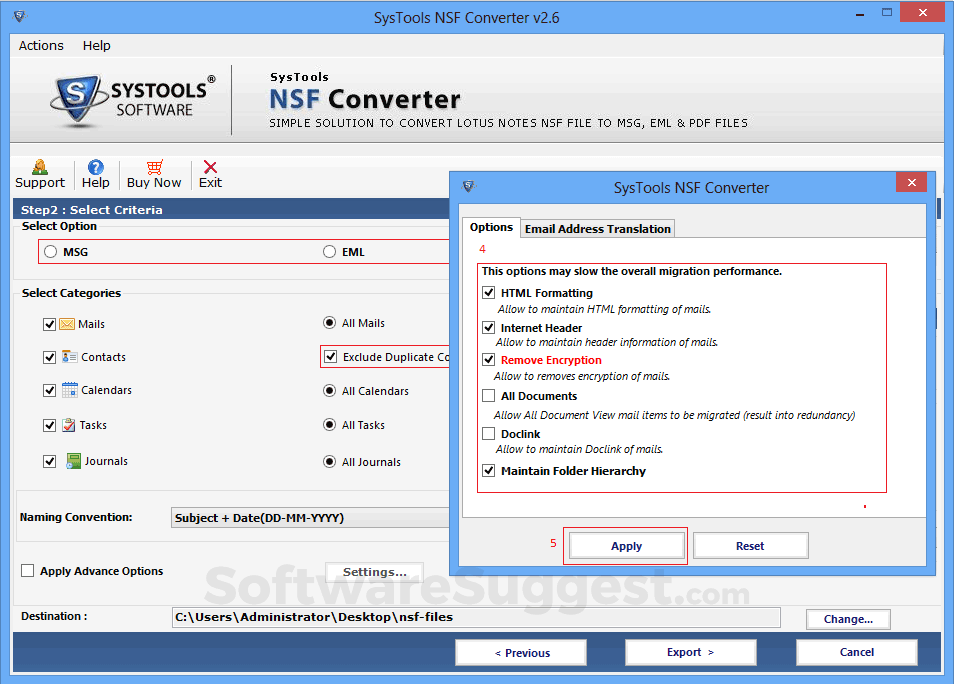Click the Reset button
Image resolution: width=954 pixels, height=684 pixels.
point(750,546)
